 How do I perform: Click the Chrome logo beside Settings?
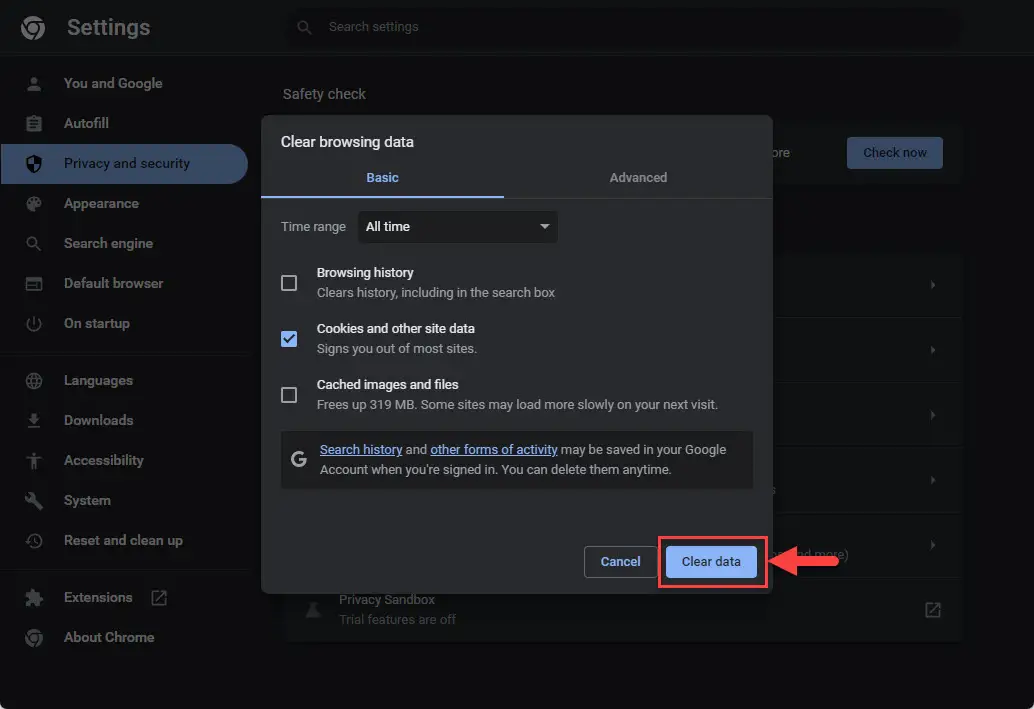pos(33,28)
